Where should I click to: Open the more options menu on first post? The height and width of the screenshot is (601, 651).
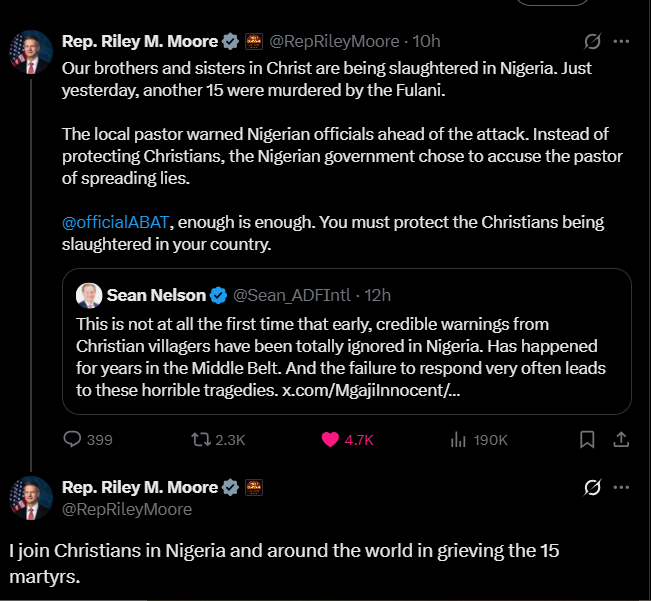pyautogui.click(x=621, y=42)
